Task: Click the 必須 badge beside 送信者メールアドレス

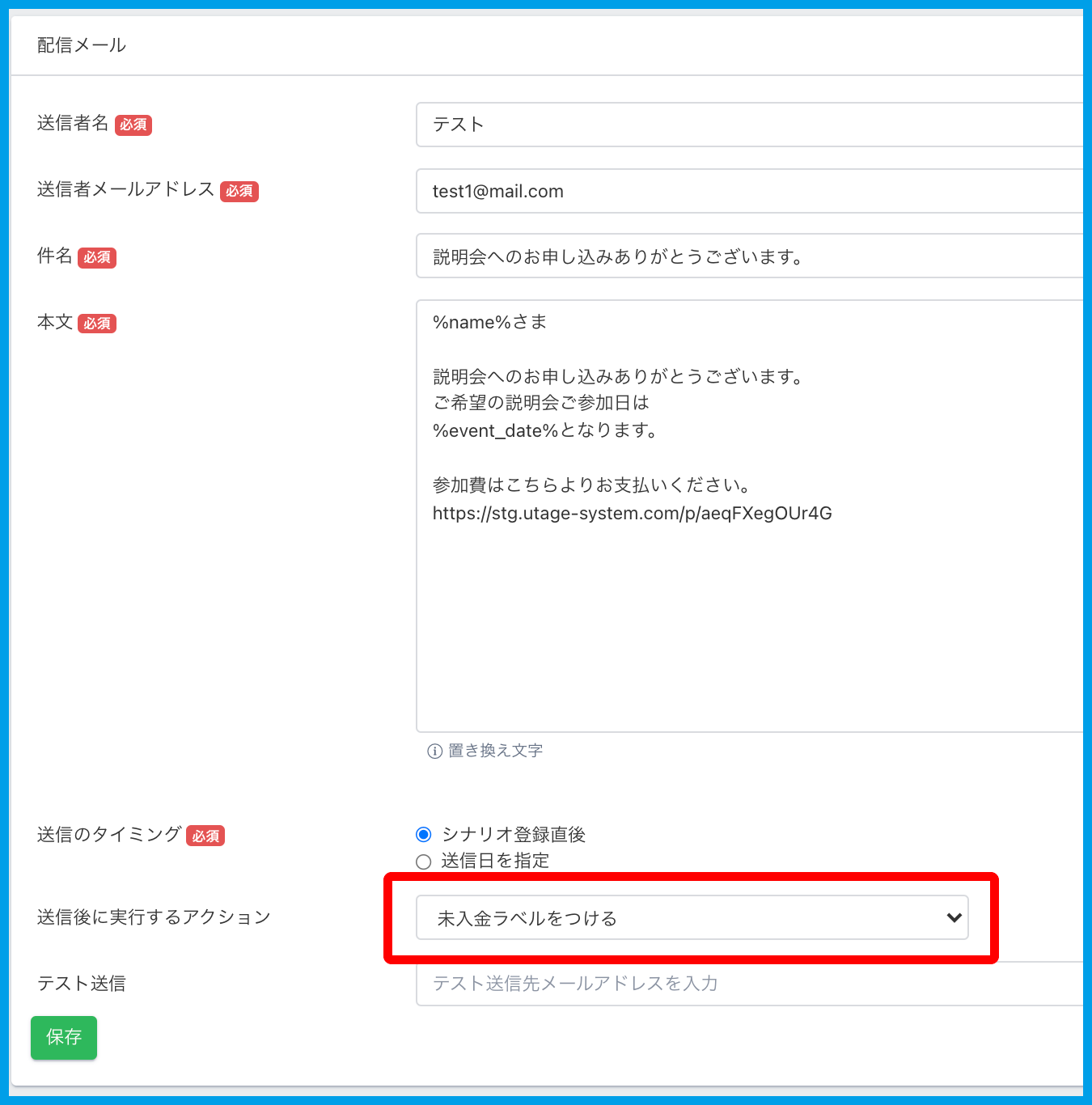Action: coord(239,191)
